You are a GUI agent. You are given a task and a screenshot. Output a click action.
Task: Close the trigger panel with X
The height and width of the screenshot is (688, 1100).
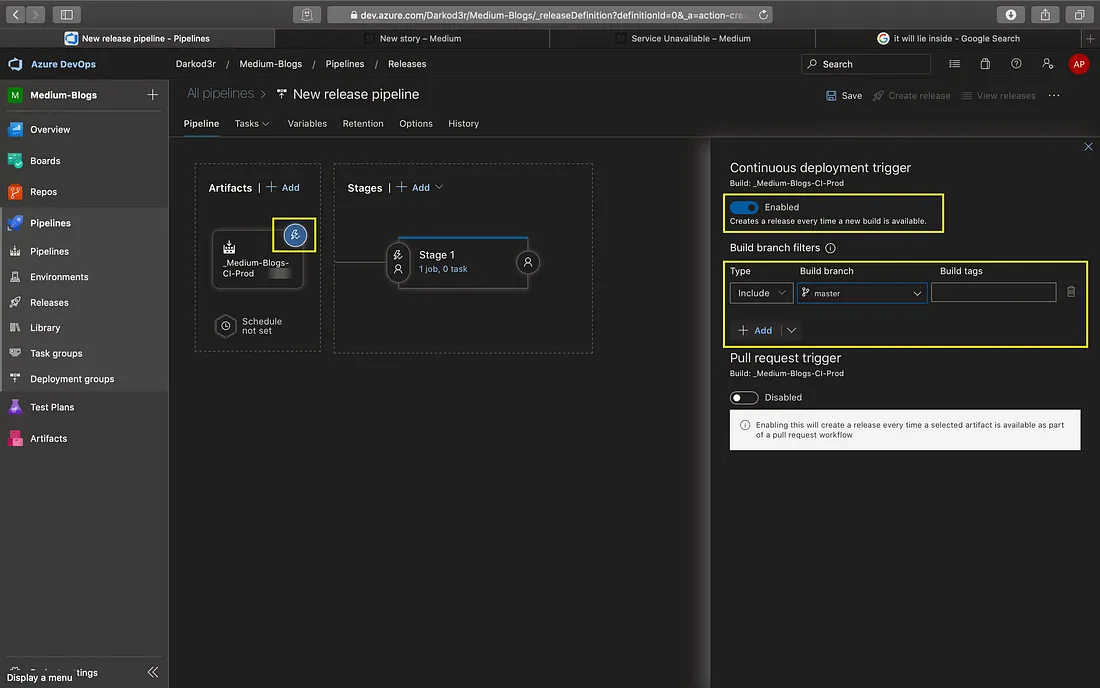(x=1088, y=147)
